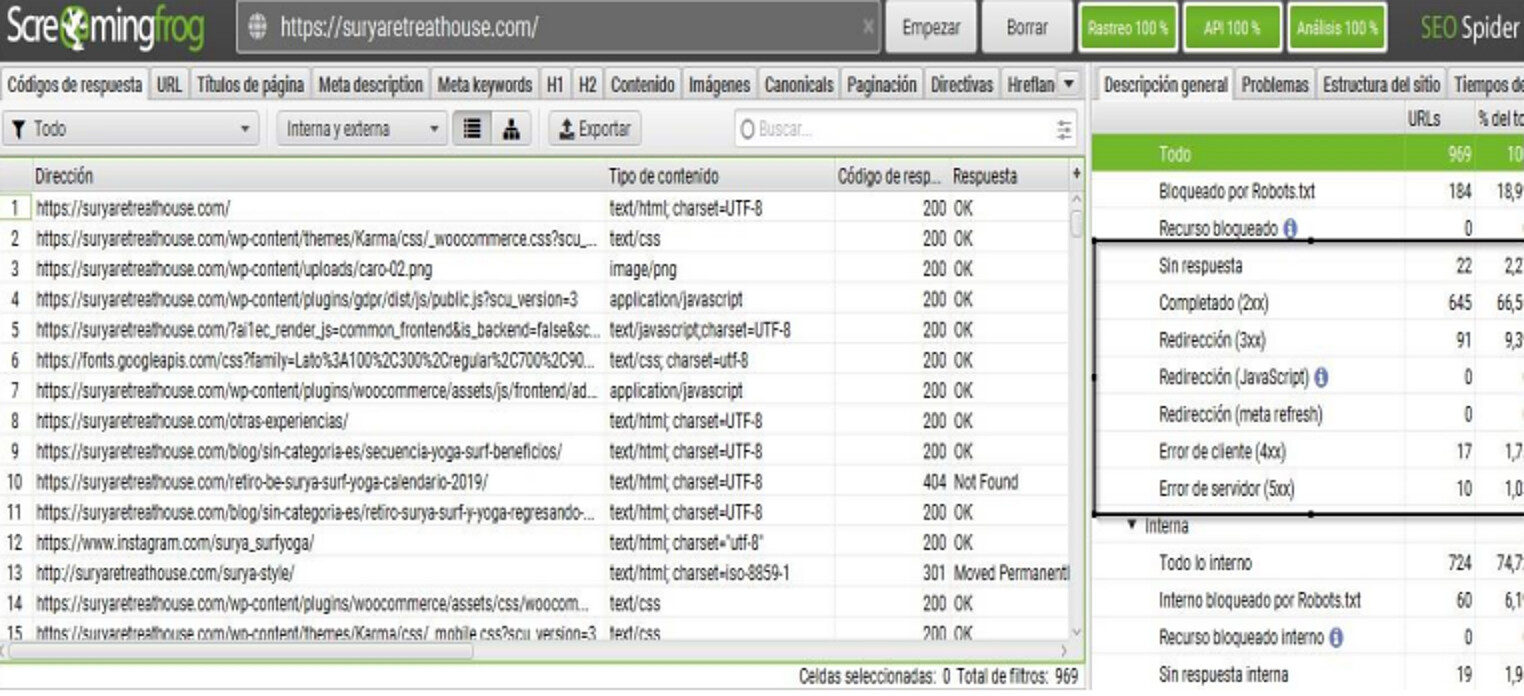The height and width of the screenshot is (696, 1524).
Task: Click the Empezar button
Action: (x=931, y=28)
